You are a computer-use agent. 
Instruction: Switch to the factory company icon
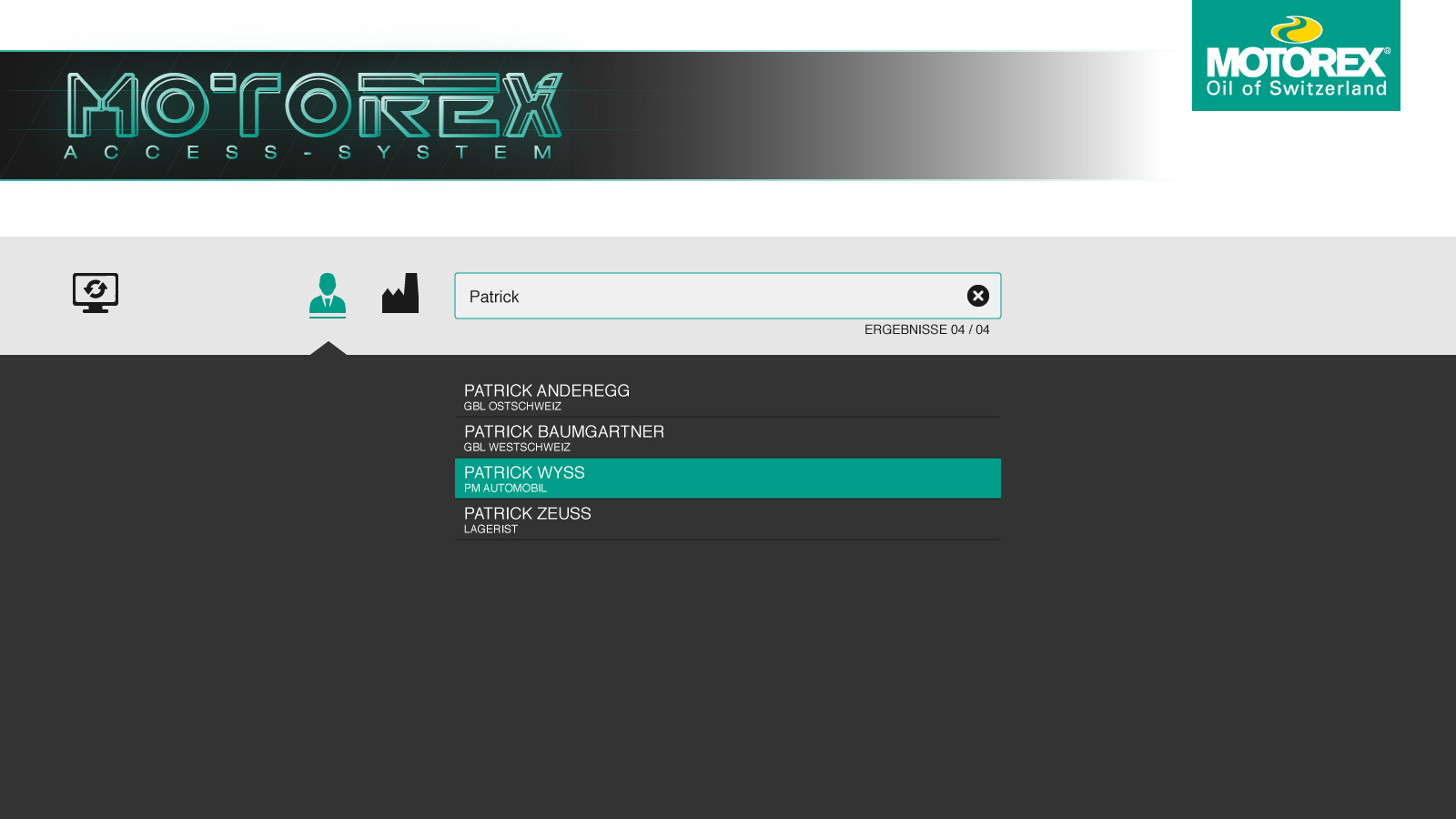[400, 293]
